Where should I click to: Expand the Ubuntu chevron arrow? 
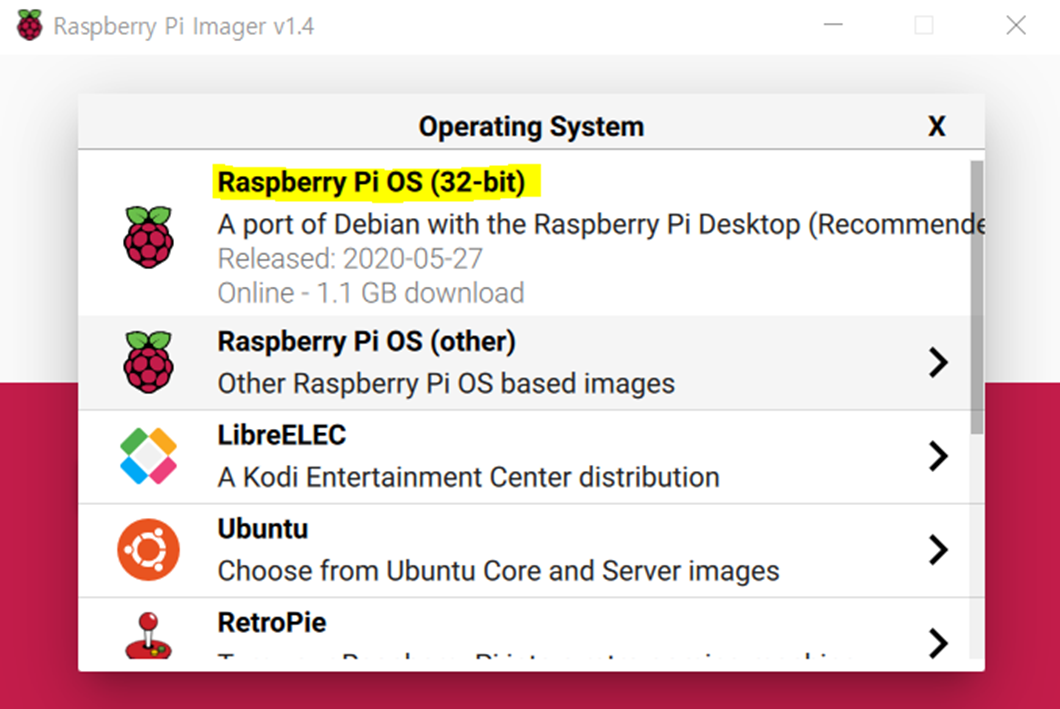pyautogui.click(x=938, y=549)
